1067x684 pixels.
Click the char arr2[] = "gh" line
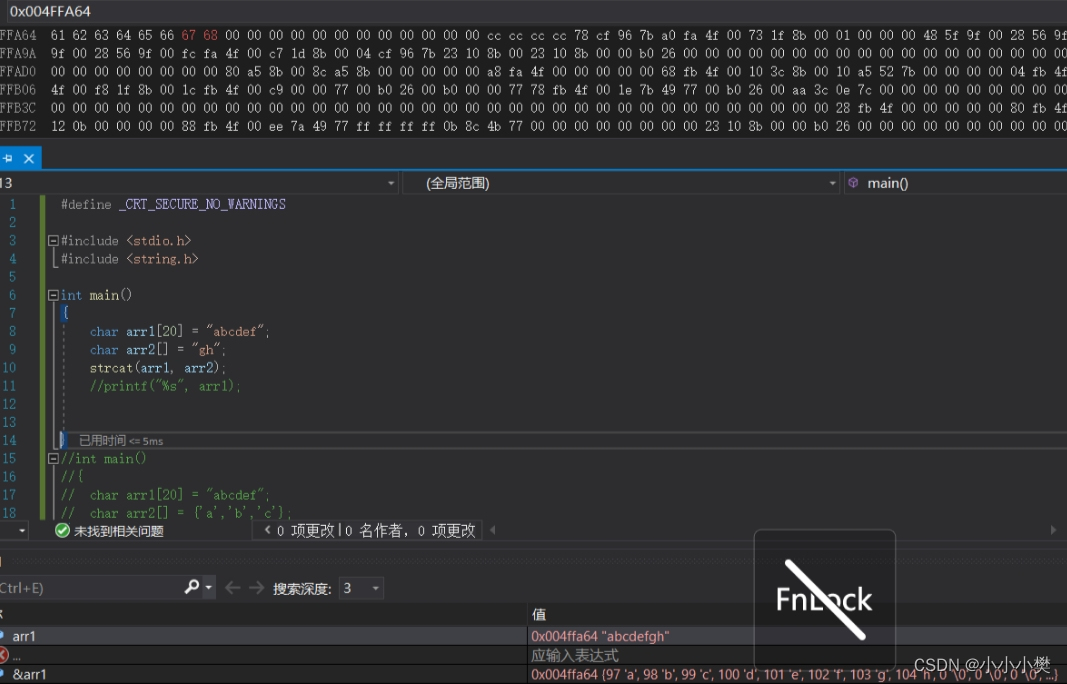pos(158,350)
